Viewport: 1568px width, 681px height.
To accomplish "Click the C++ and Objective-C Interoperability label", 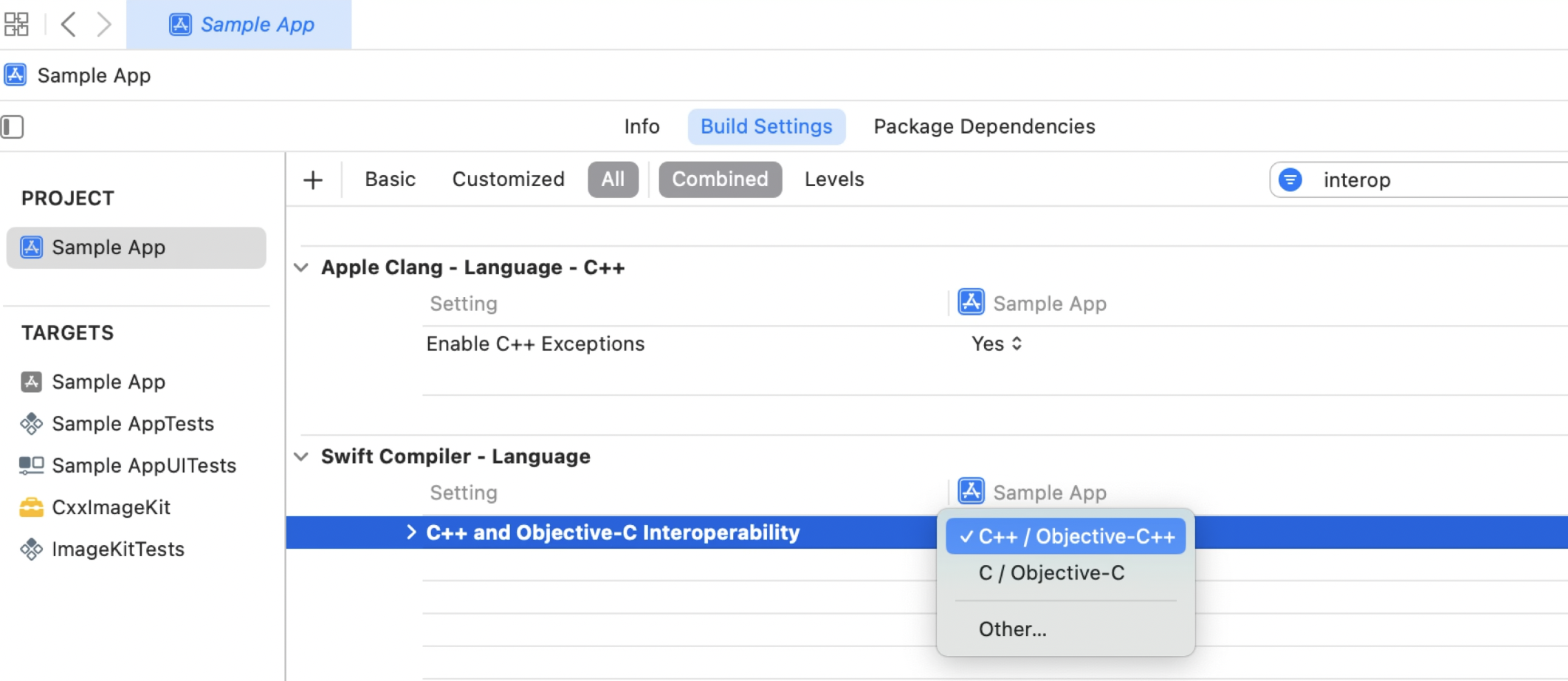I will point(613,533).
